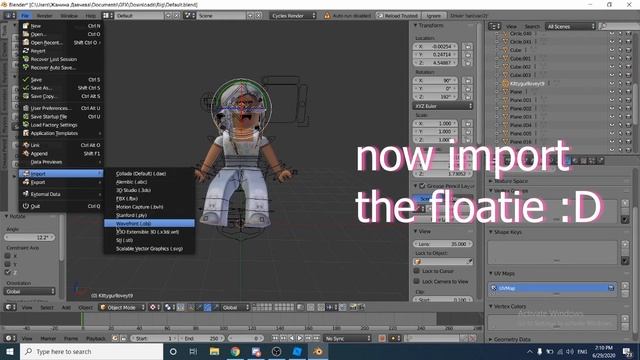Click the screen layout browse icon next to Default
Image resolution: width=640 pixels, height=360 pixels.
(108, 16)
